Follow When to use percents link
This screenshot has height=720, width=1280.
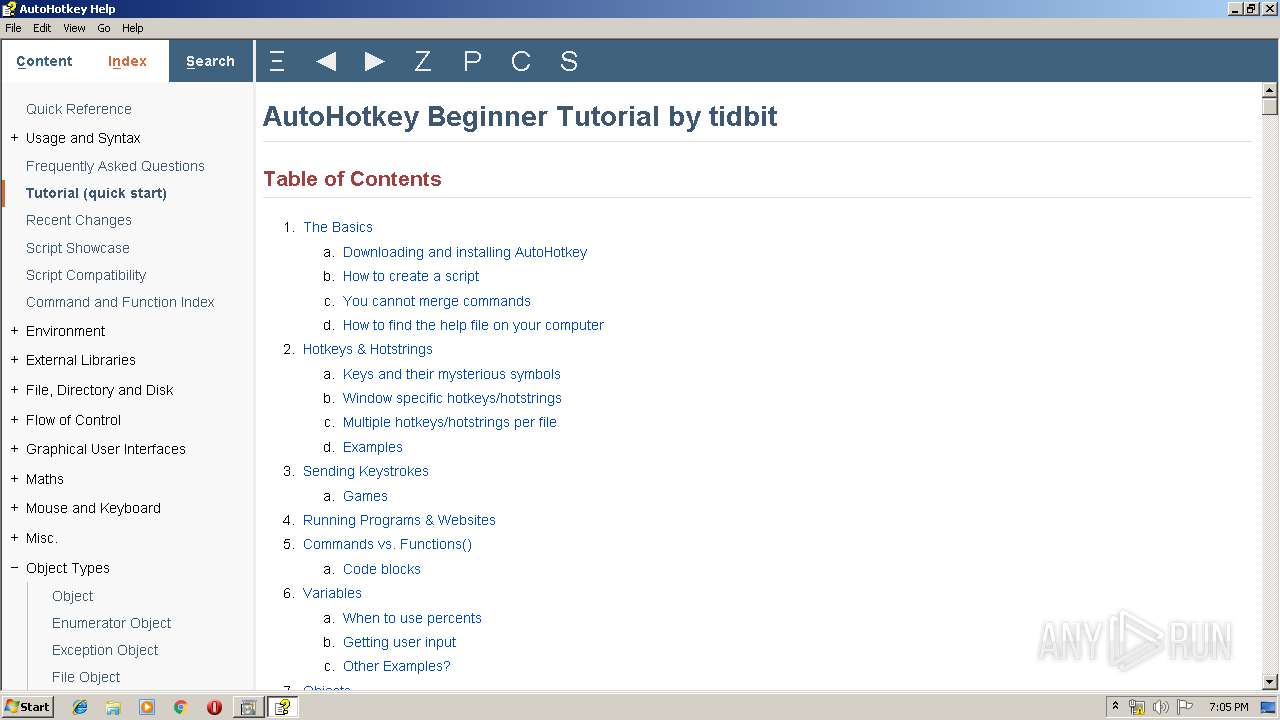pos(412,618)
